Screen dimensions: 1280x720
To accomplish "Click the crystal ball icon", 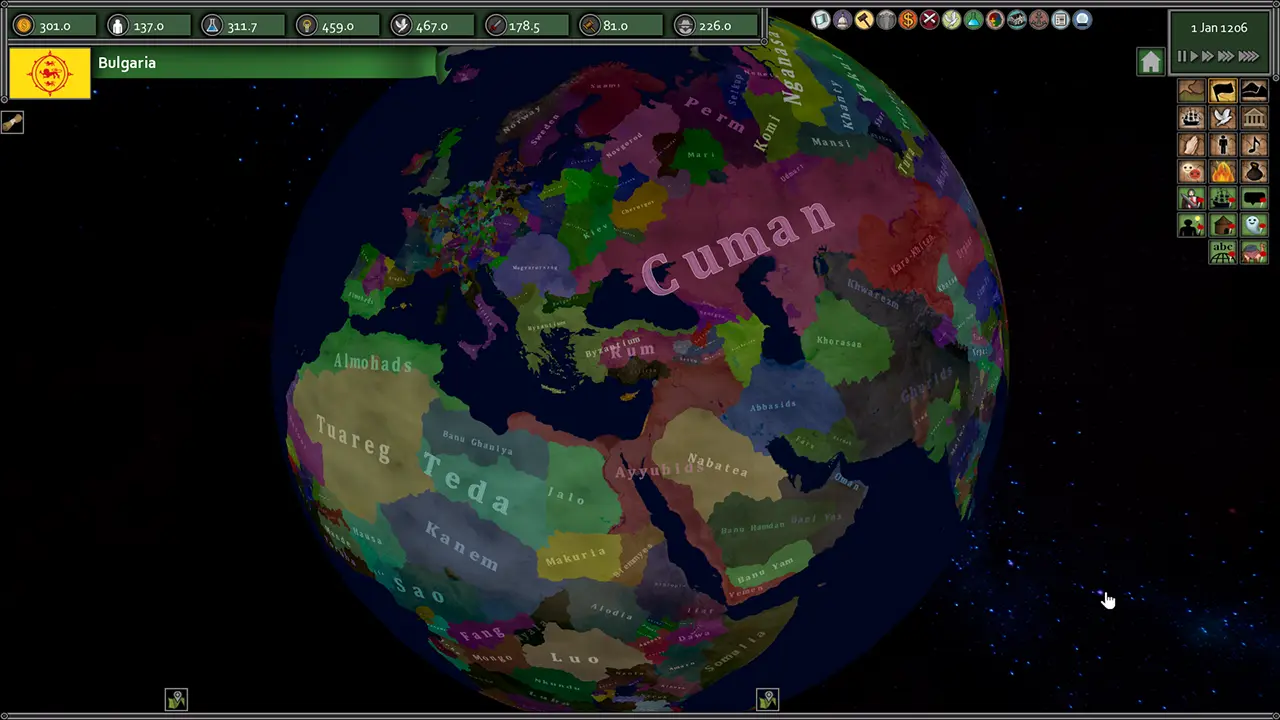I will click(x=1082, y=20).
